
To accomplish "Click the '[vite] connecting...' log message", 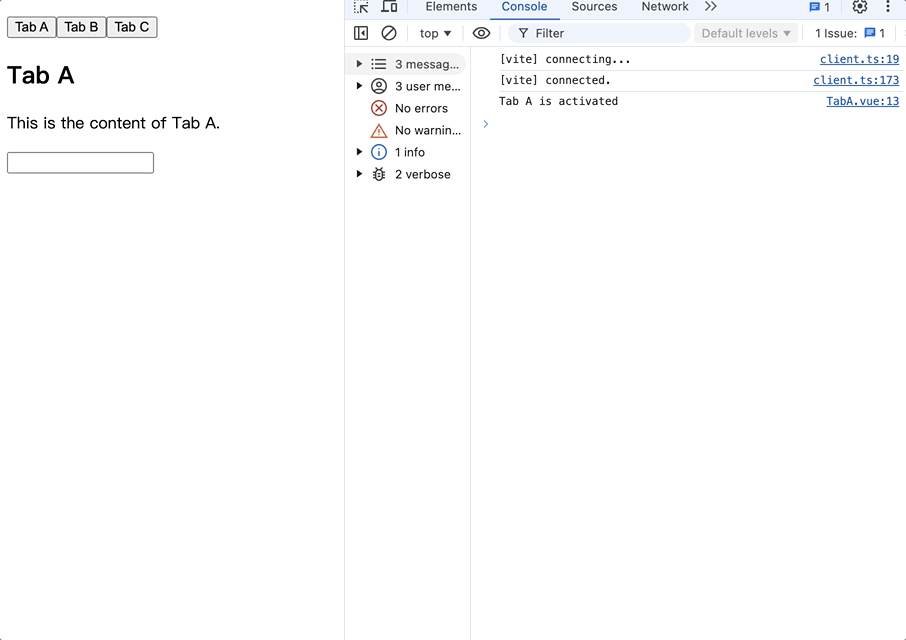I will coord(565,59).
